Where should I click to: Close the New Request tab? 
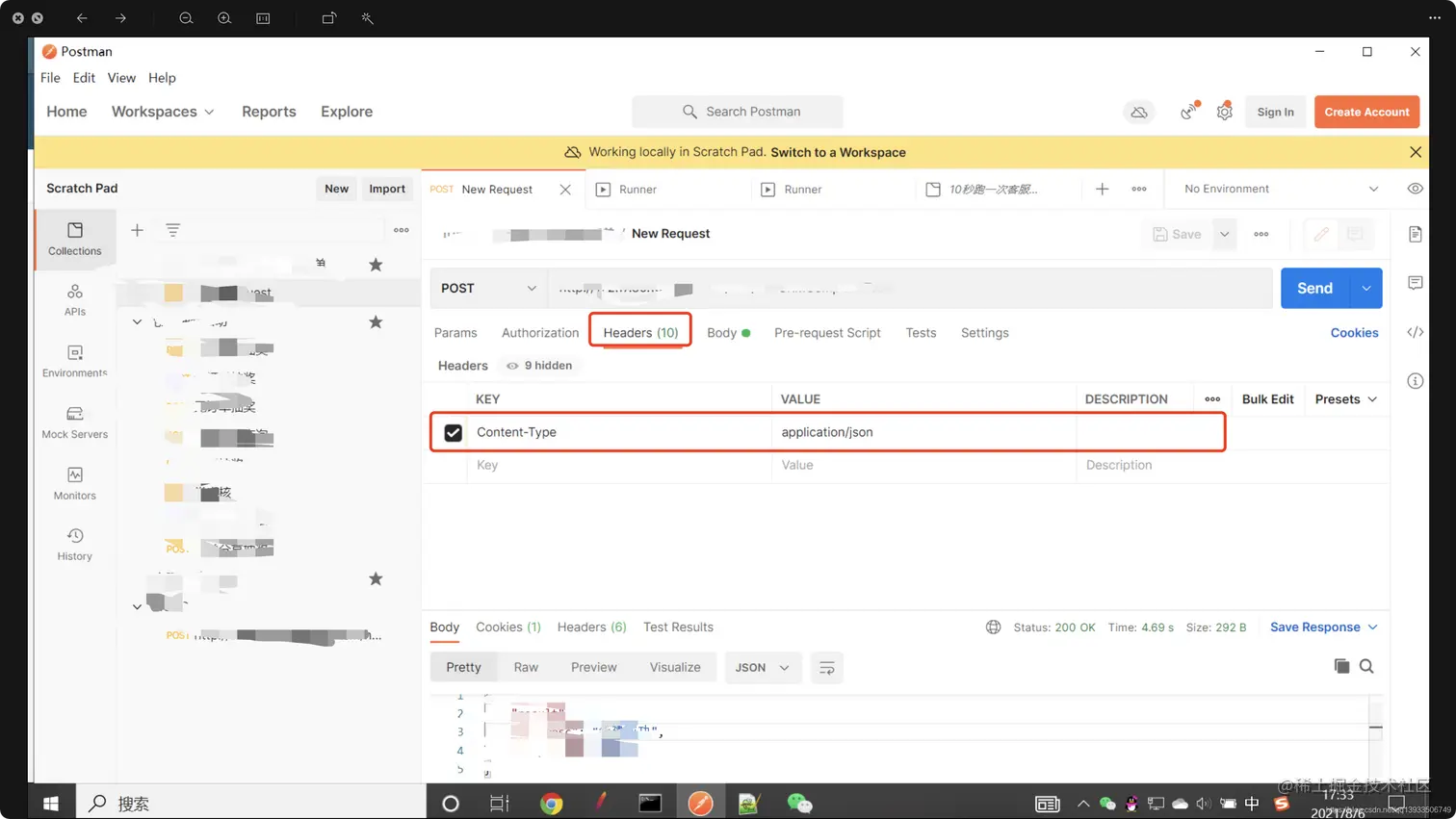coord(565,190)
